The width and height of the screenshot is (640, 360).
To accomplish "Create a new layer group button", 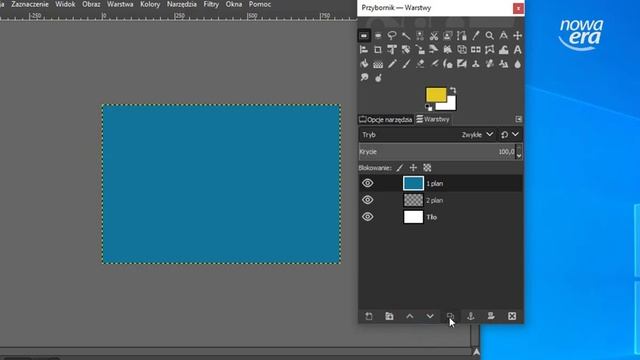I will (x=389, y=316).
